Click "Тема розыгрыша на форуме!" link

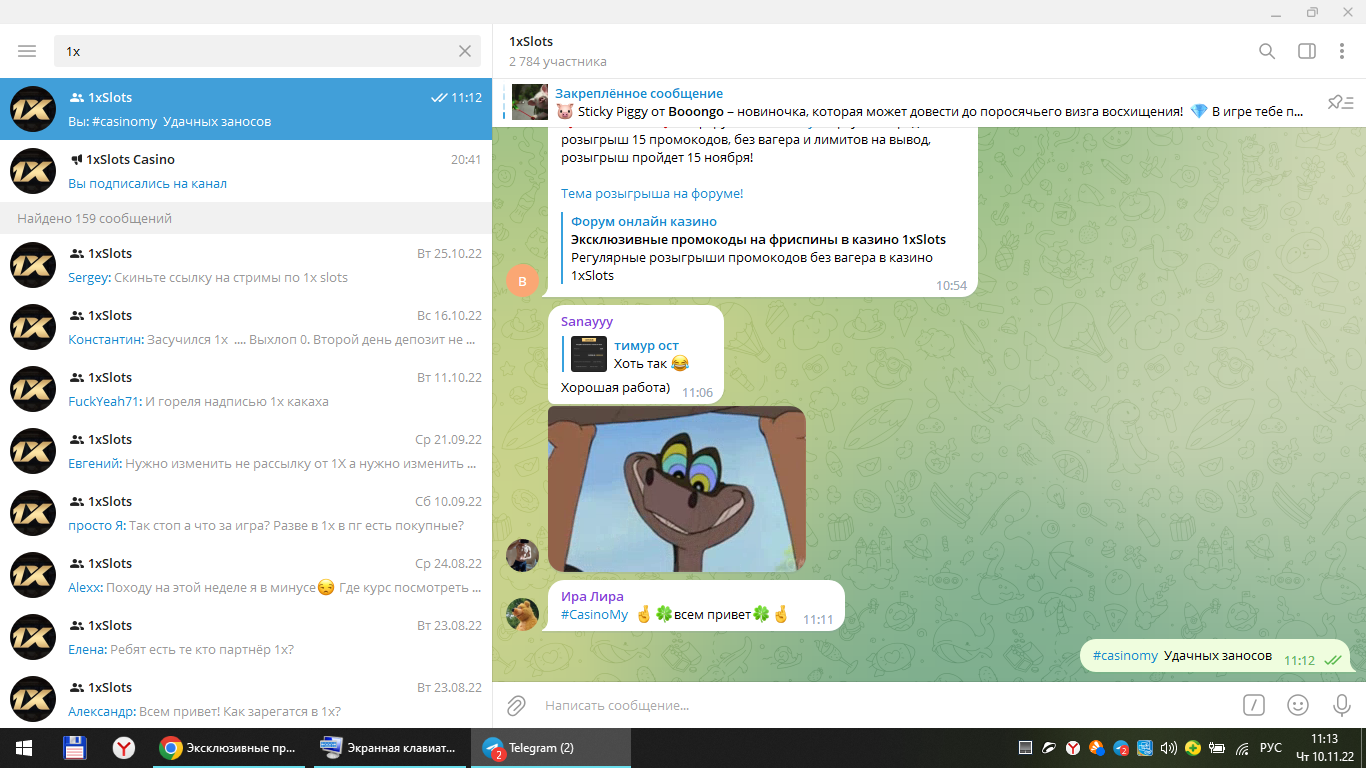[652, 193]
